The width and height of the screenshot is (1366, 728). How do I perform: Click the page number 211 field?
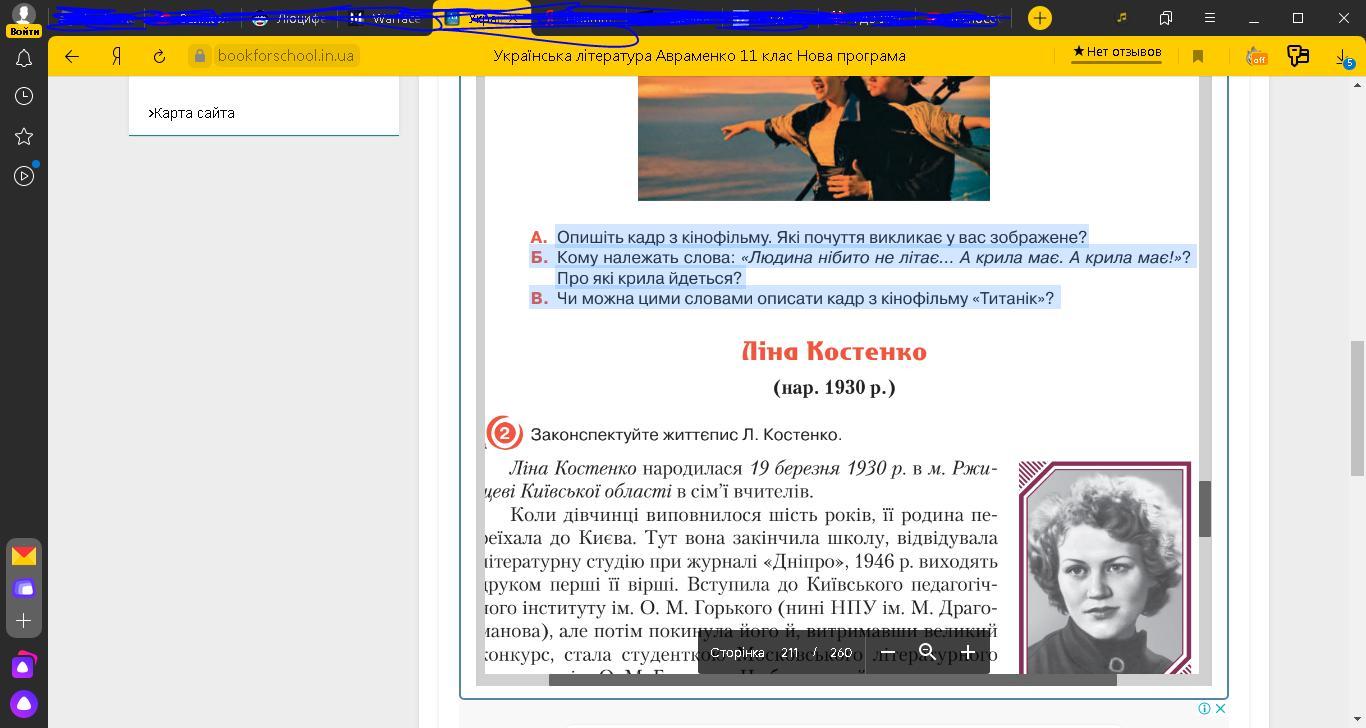[789, 652]
